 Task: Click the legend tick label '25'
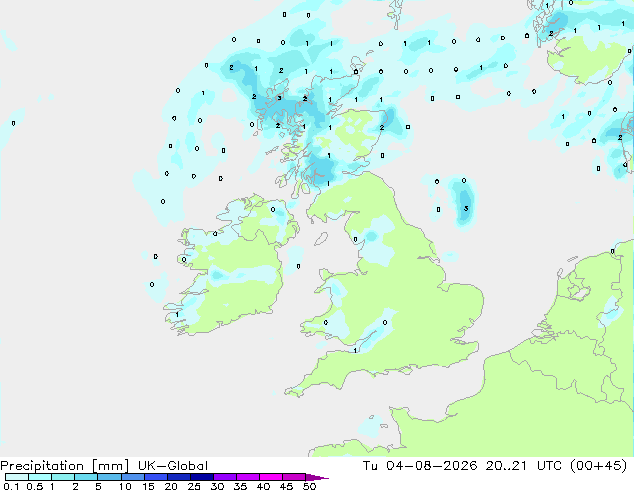point(194,486)
